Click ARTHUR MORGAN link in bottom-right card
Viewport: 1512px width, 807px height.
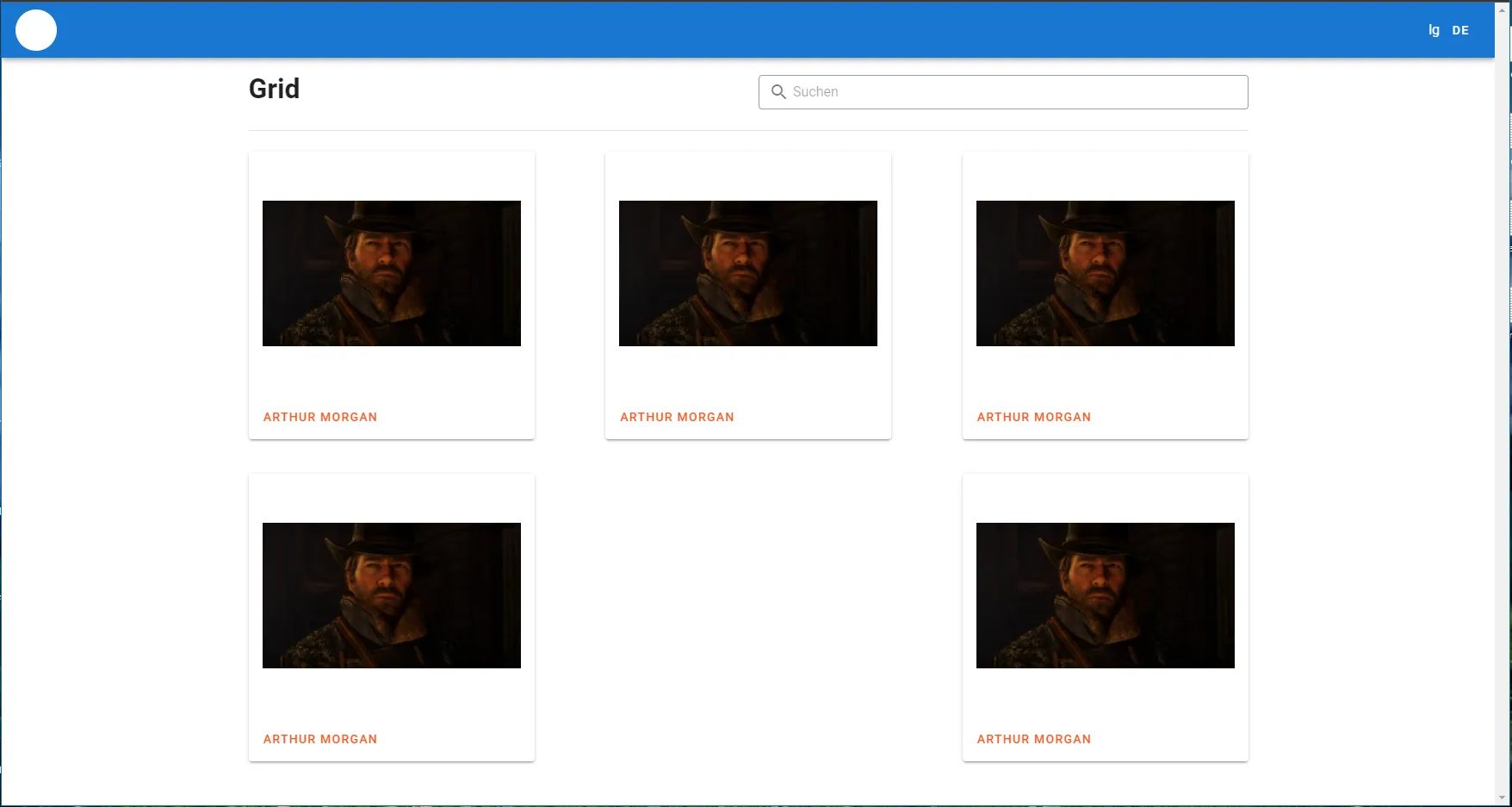1034,739
